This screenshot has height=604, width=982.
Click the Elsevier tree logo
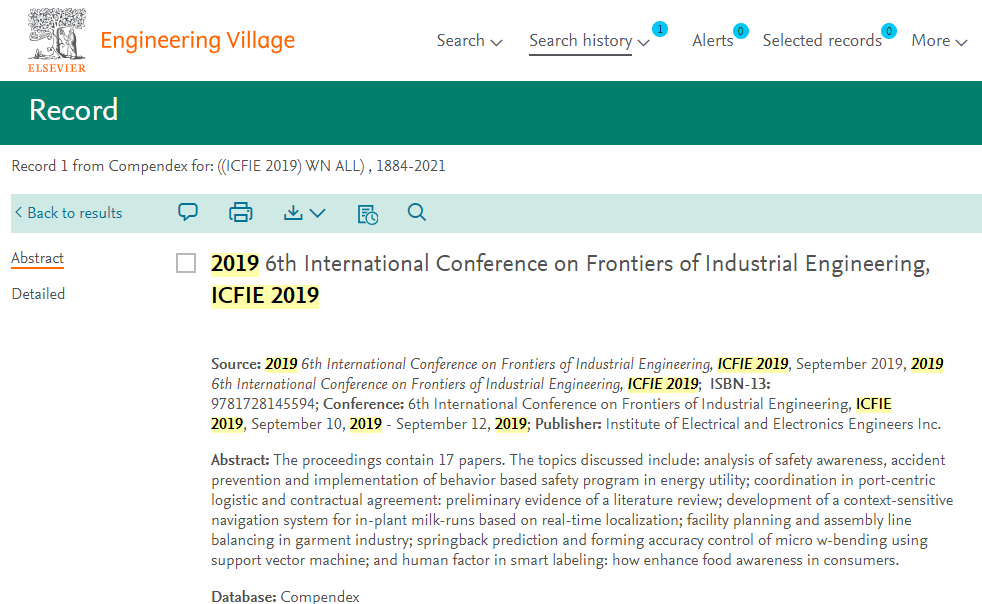(57, 40)
